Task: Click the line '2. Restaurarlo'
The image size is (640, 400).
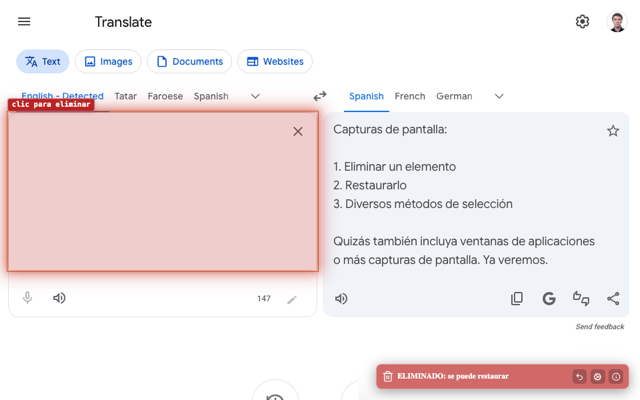Action: 370,185
